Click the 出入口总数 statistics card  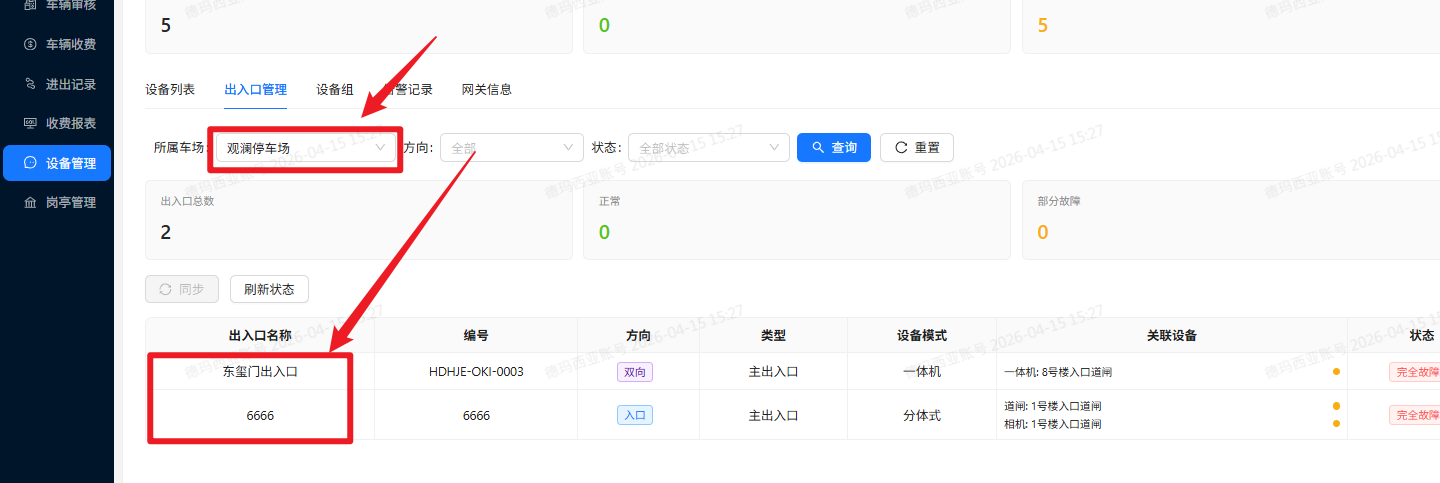(359, 220)
